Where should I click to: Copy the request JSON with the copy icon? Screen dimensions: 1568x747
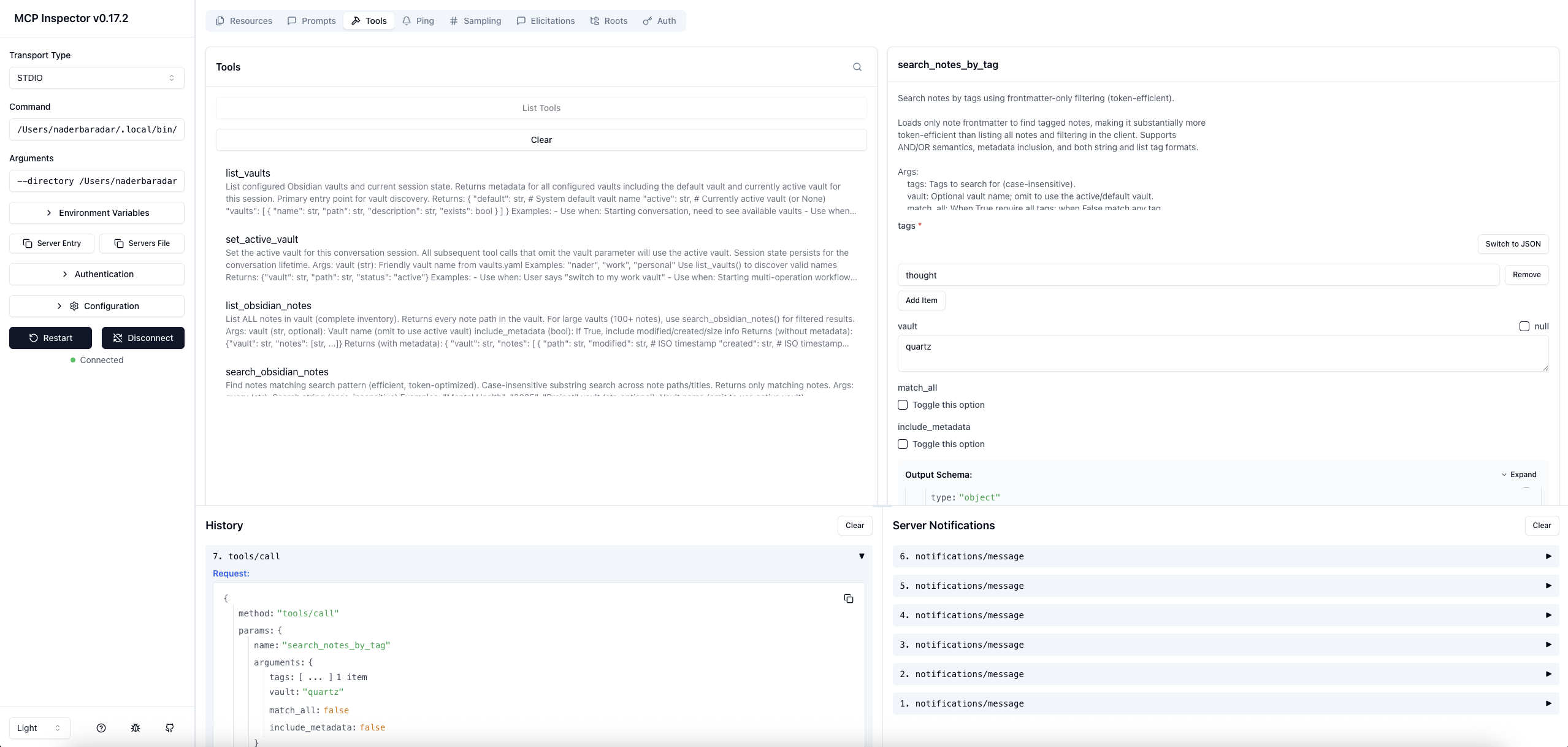pyautogui.click(x=848, y=599)
